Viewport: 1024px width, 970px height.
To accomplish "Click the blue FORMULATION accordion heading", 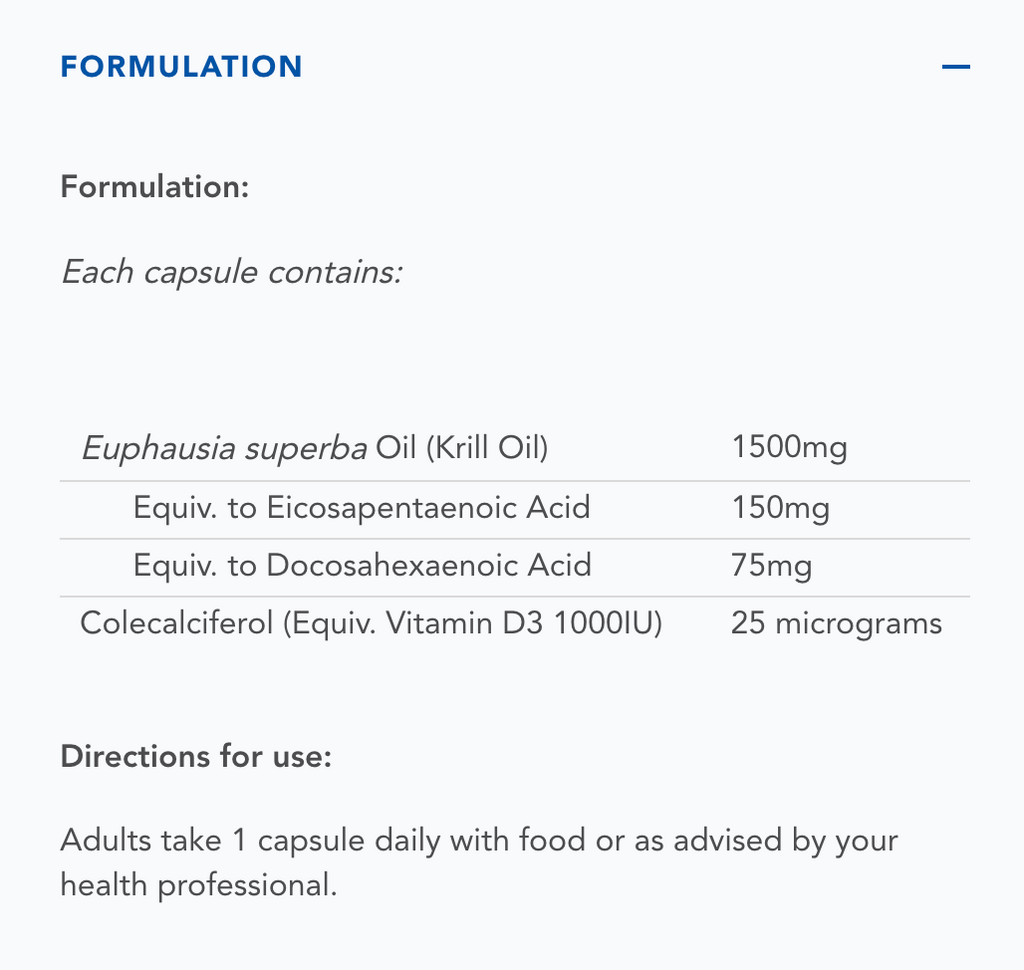I will coord(181,67).
